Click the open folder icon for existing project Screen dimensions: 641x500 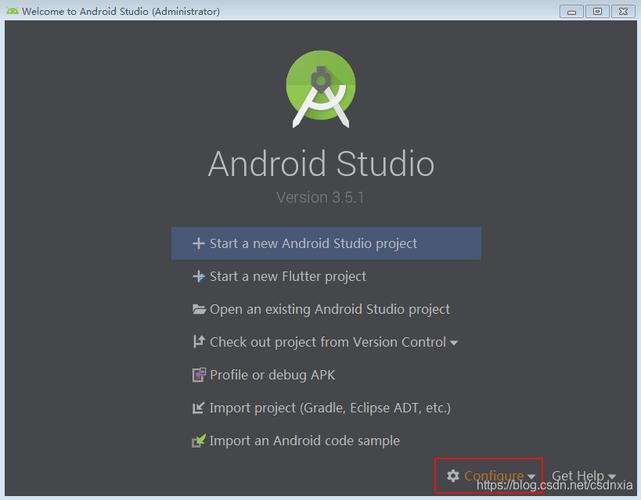pyautogui.click(x=199, y=309)
